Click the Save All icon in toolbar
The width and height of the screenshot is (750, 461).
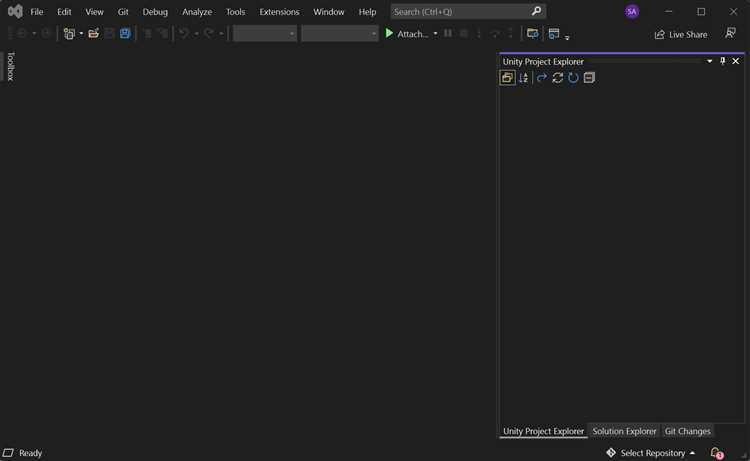(x=125, y=33)
